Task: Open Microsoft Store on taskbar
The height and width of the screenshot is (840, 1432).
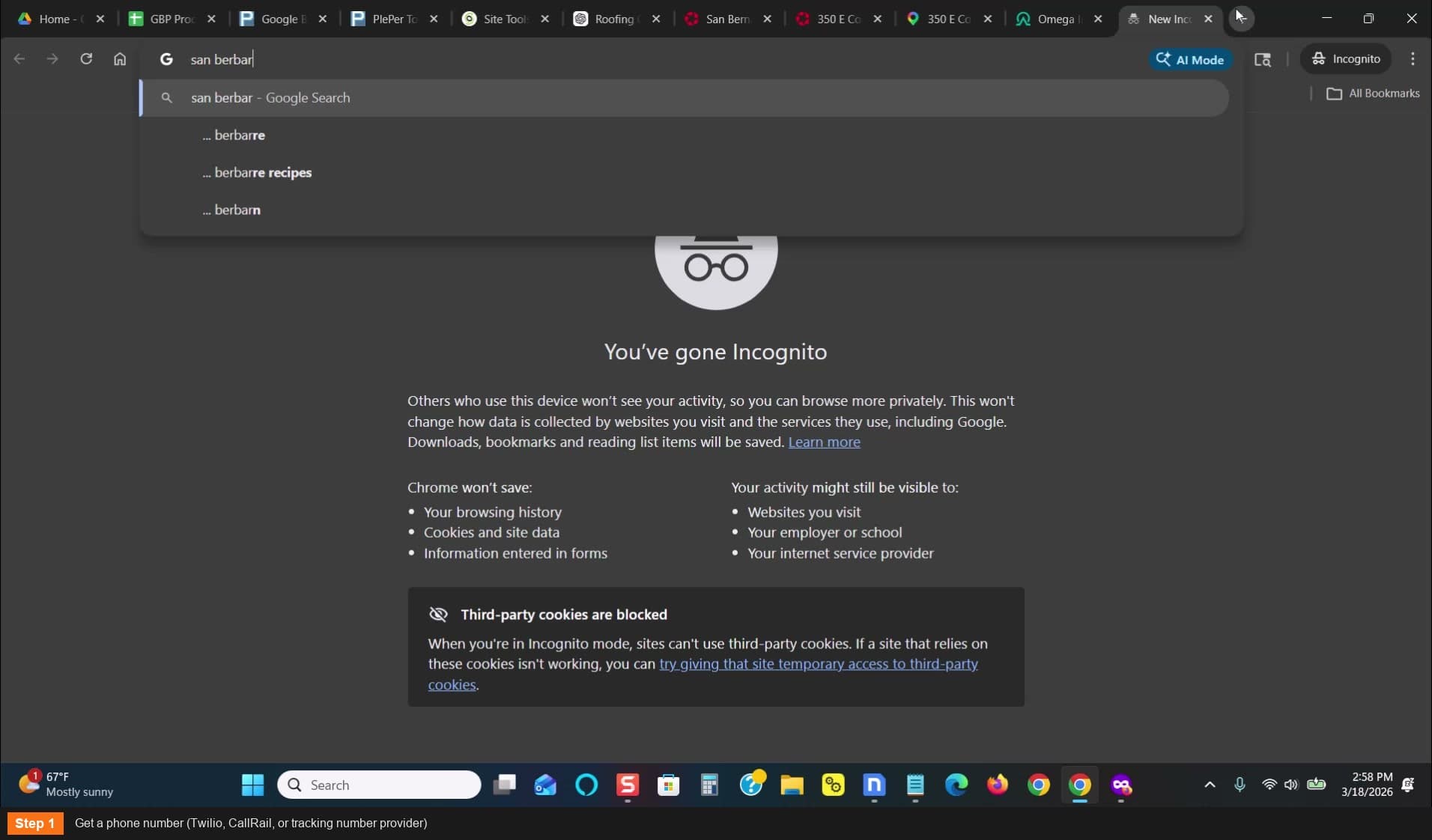Action: (x=668, y=785)
